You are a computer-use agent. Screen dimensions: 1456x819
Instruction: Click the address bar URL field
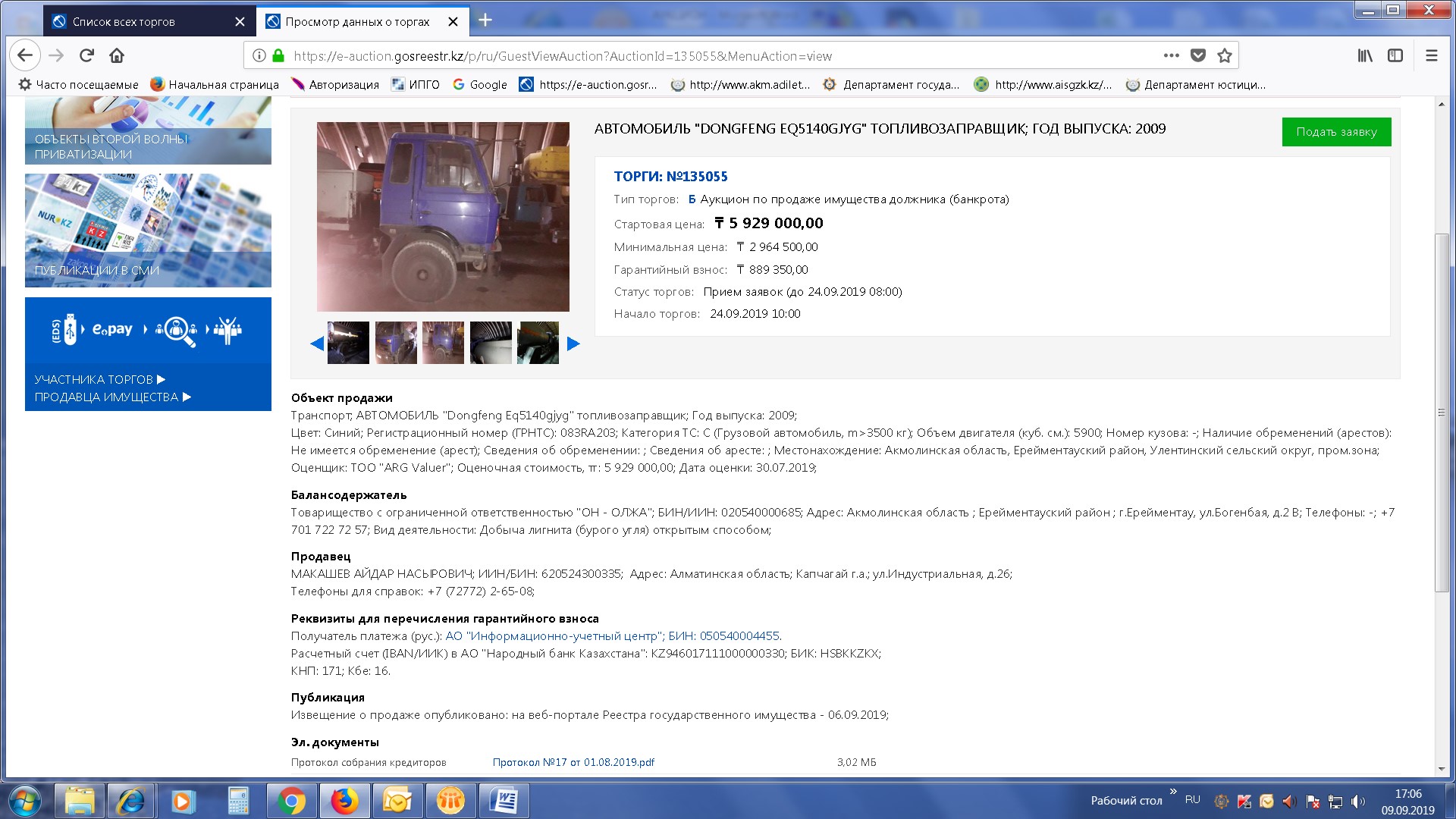pos(561,56)
